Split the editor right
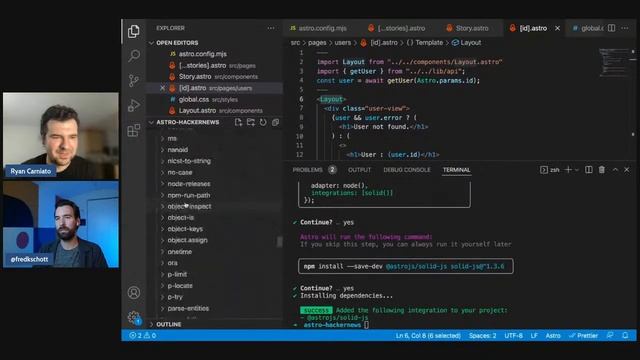This screenshot has width=640, height=360. point(611,28)
